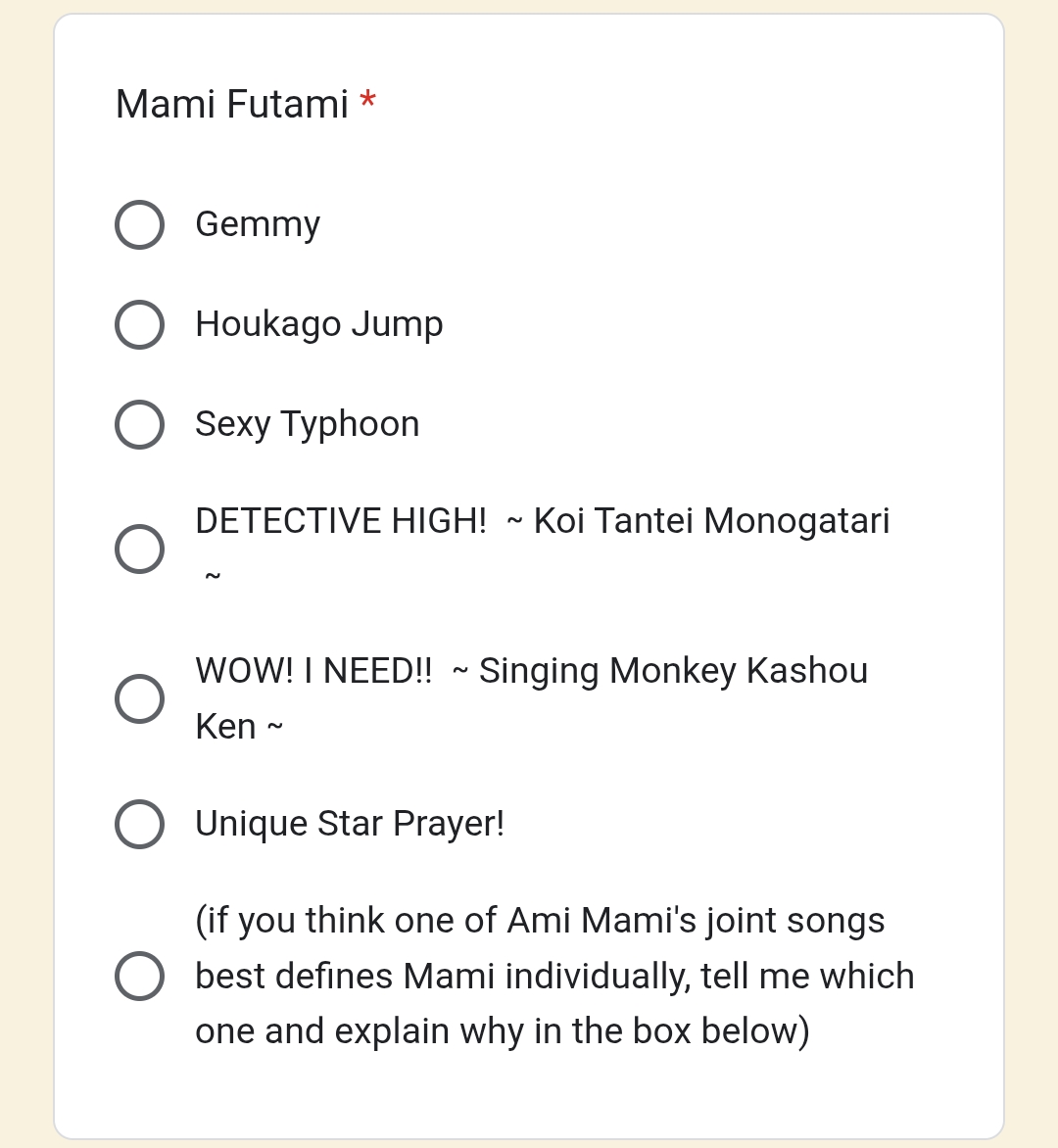The height and width of the screenshot is (1148, 1058).
Task: Select the Unique Star Prayer! radio button
Action: 139,825
